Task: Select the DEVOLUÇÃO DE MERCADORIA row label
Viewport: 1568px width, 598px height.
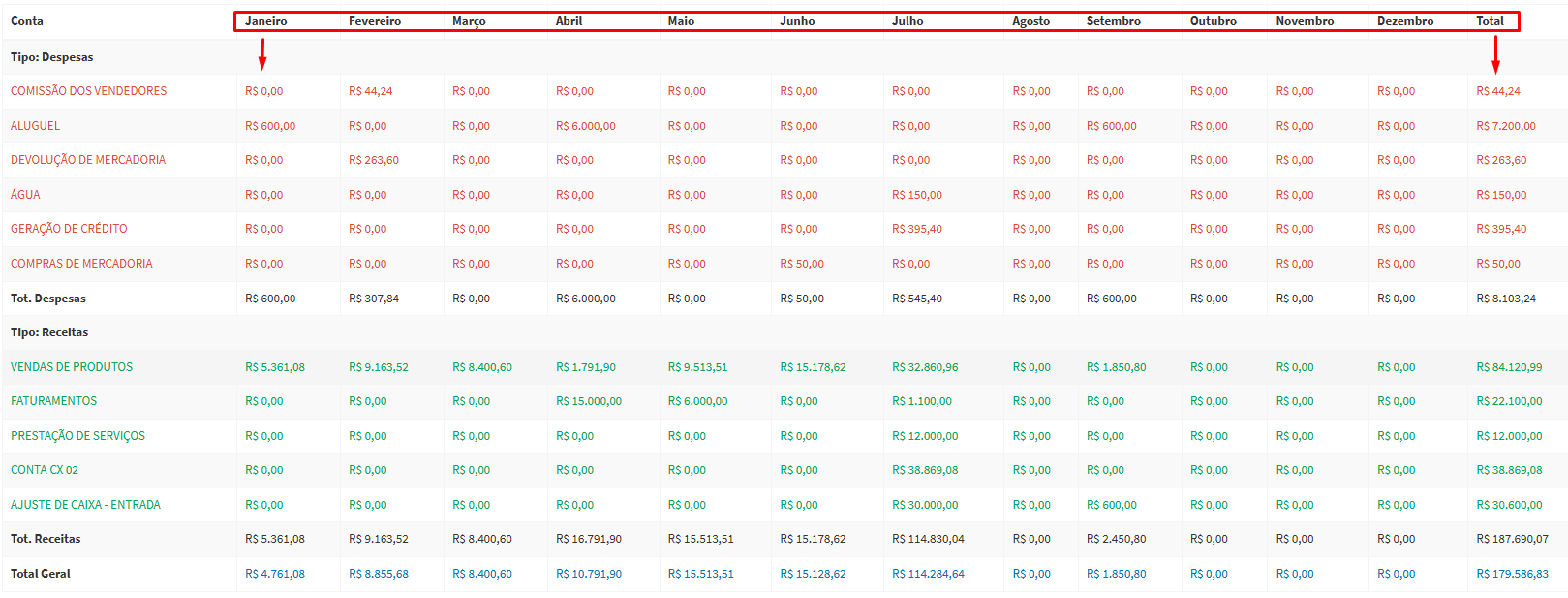Action: [88, 160]
